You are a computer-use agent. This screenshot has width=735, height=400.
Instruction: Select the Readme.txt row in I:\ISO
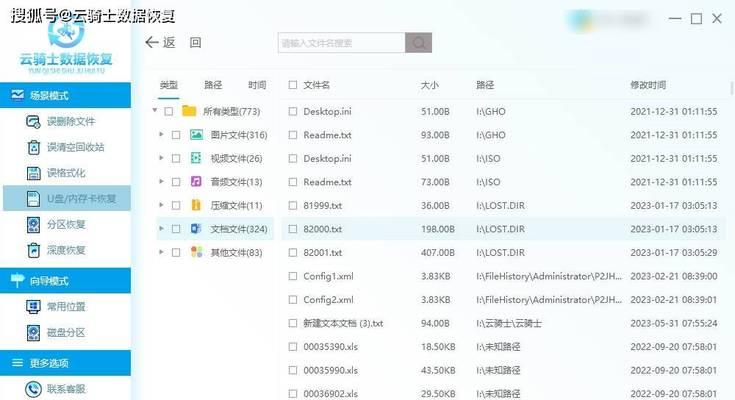(x=503, y=182)
